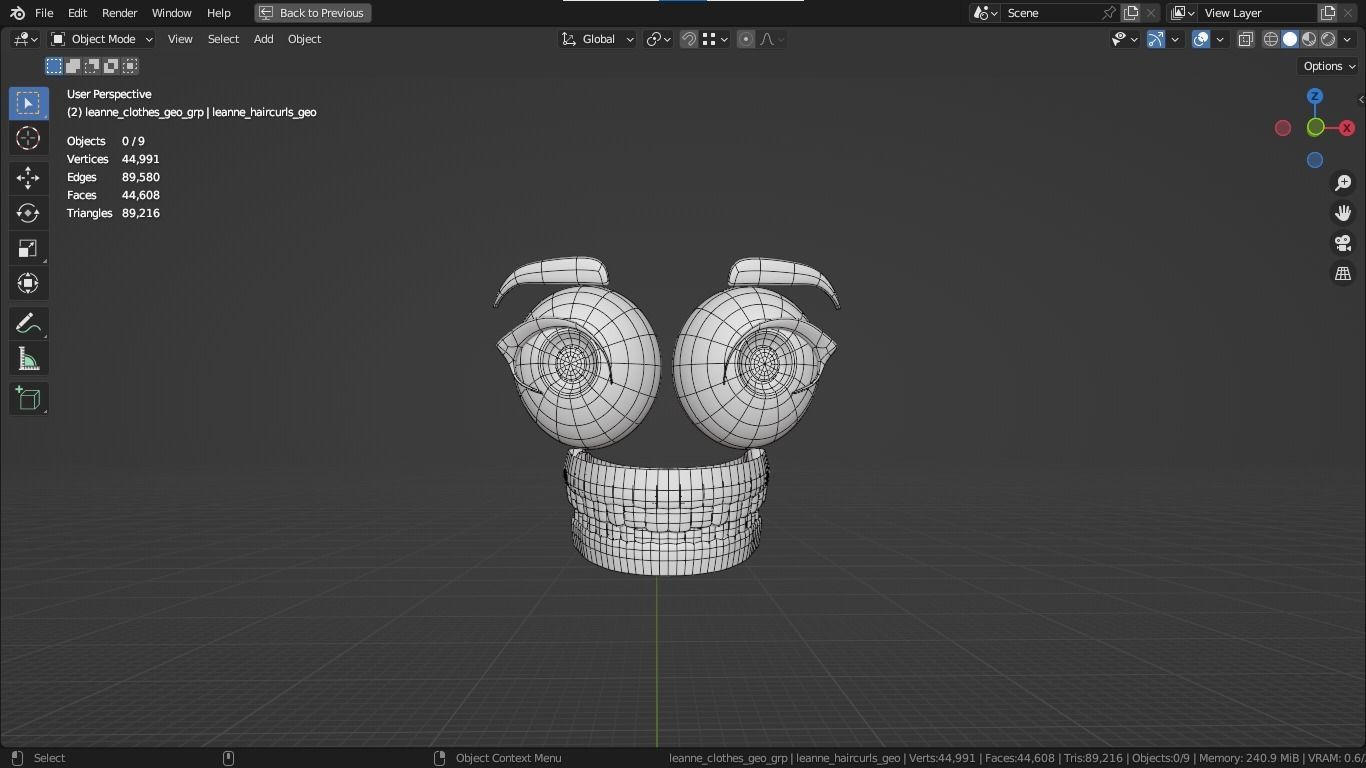
Task: Select the Select Box tool
Action: tap(28, 103)
